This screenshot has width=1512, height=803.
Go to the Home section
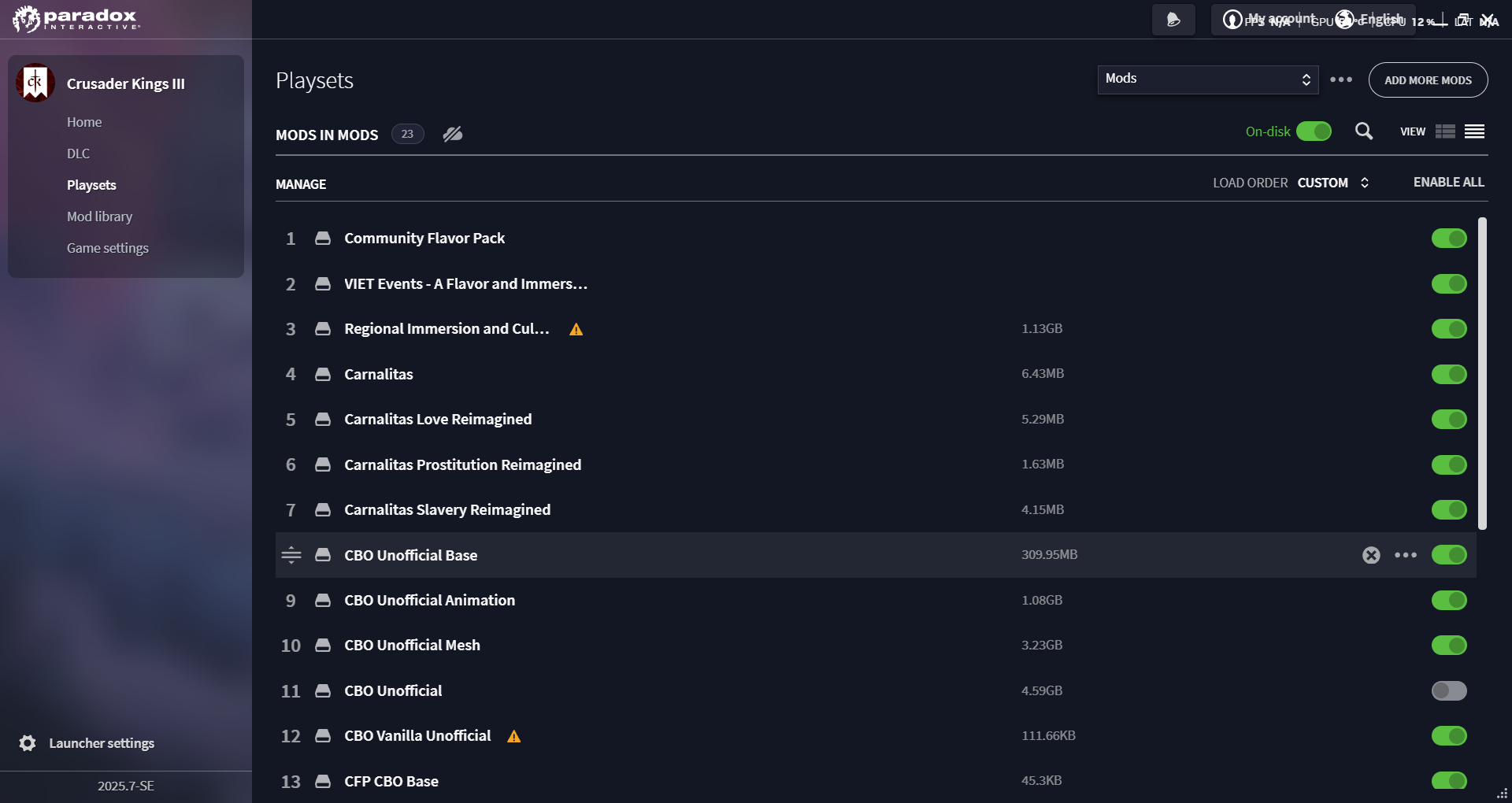point(84,122)
